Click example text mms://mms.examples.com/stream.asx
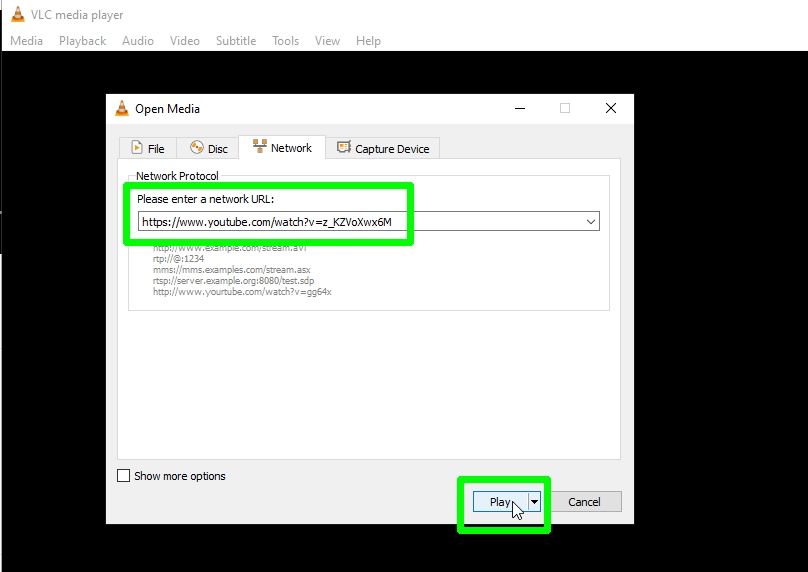 pos(231,270)
